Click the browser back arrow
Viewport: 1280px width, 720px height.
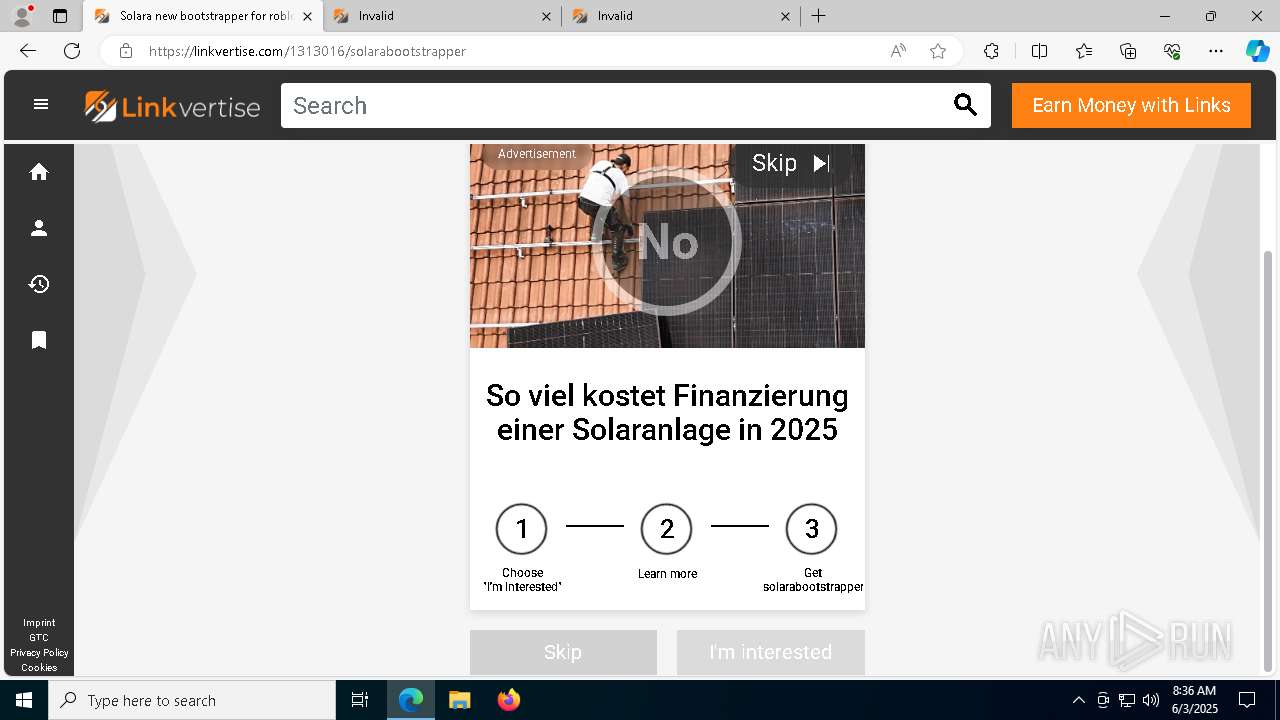pos(28,51)
